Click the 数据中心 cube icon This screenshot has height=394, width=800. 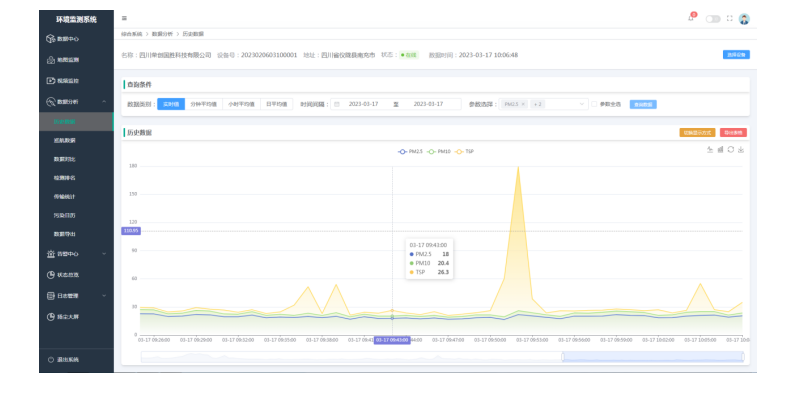click(x=51, y=39)
